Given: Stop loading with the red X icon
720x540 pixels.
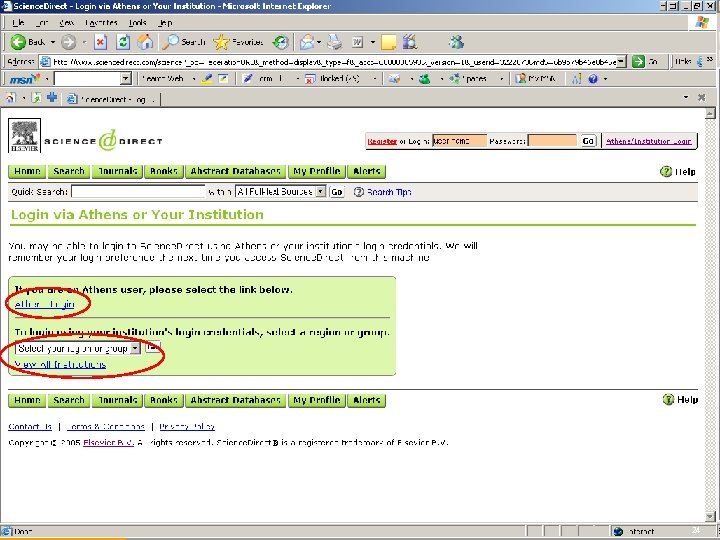Looking at the screenshot, I should [100, 42].
